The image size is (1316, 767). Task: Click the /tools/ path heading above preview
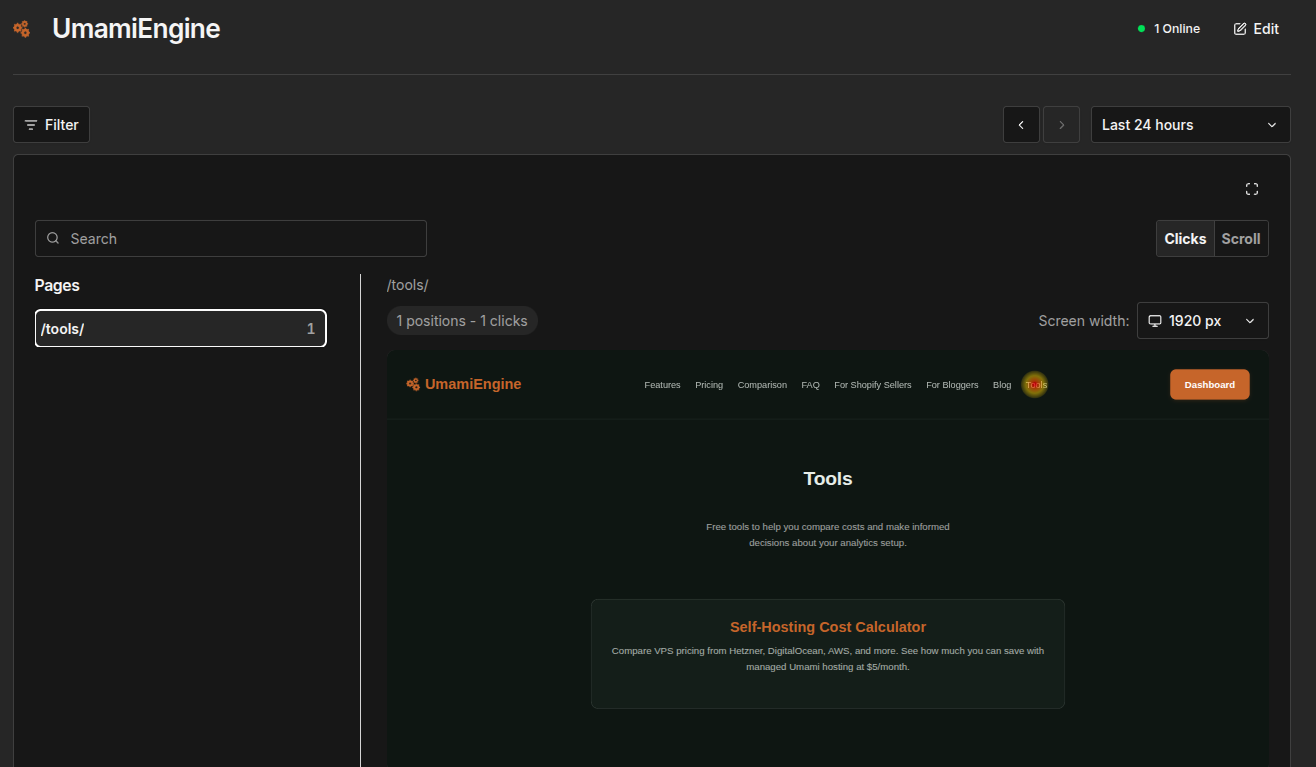coord(408,285)
